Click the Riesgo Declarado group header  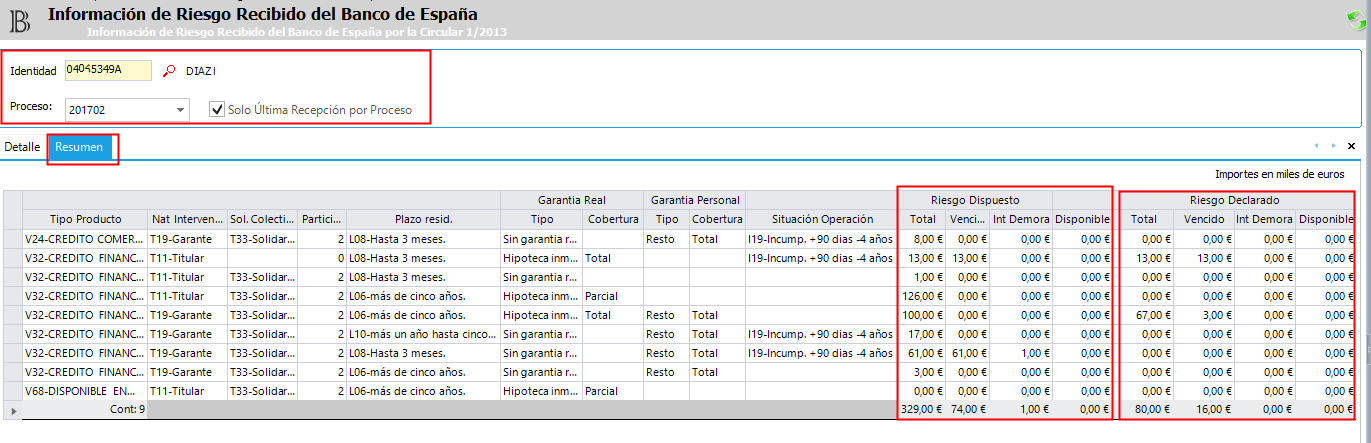pyautogui.click(x=1235, y=200)
